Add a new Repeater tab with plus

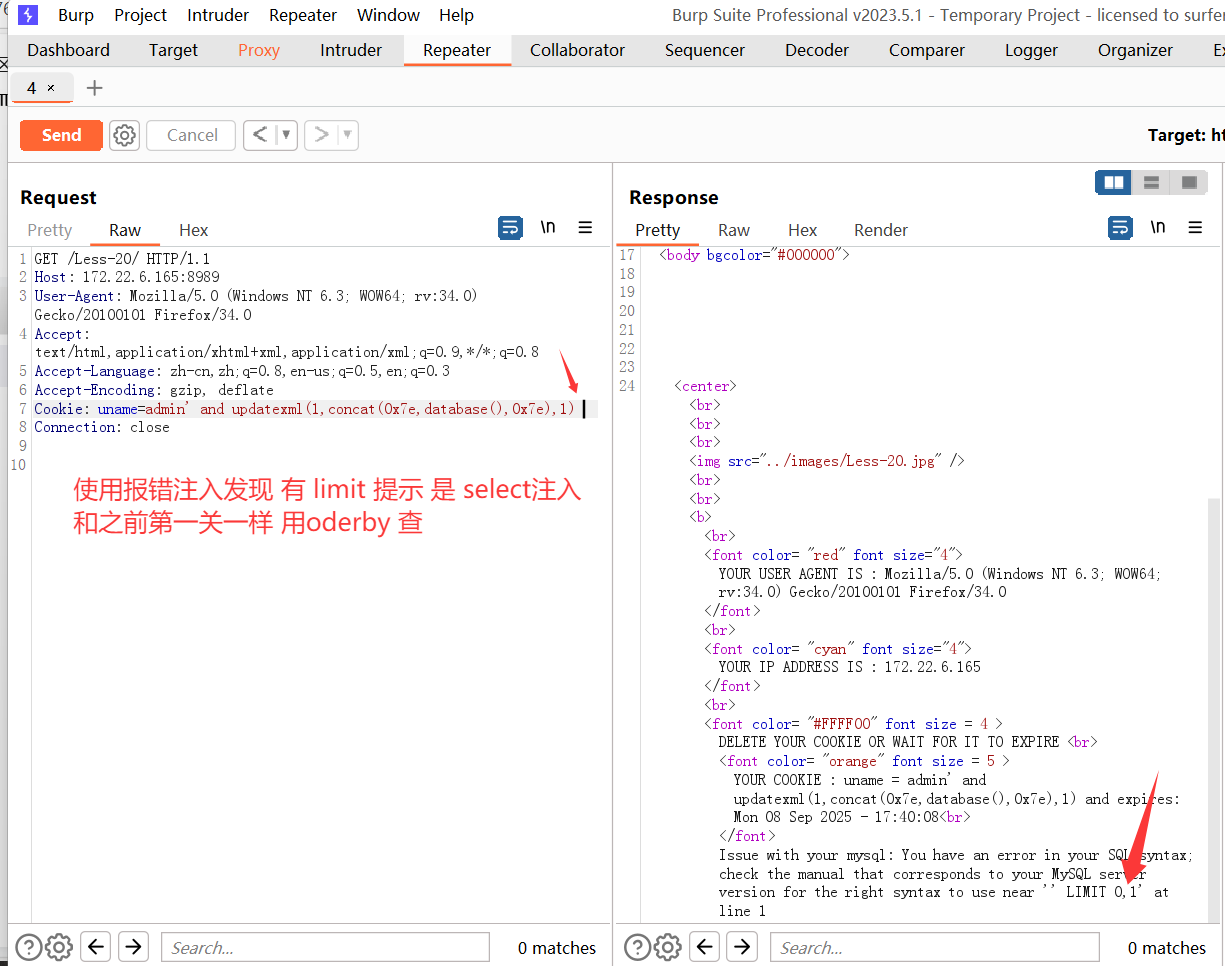point(95,88)
